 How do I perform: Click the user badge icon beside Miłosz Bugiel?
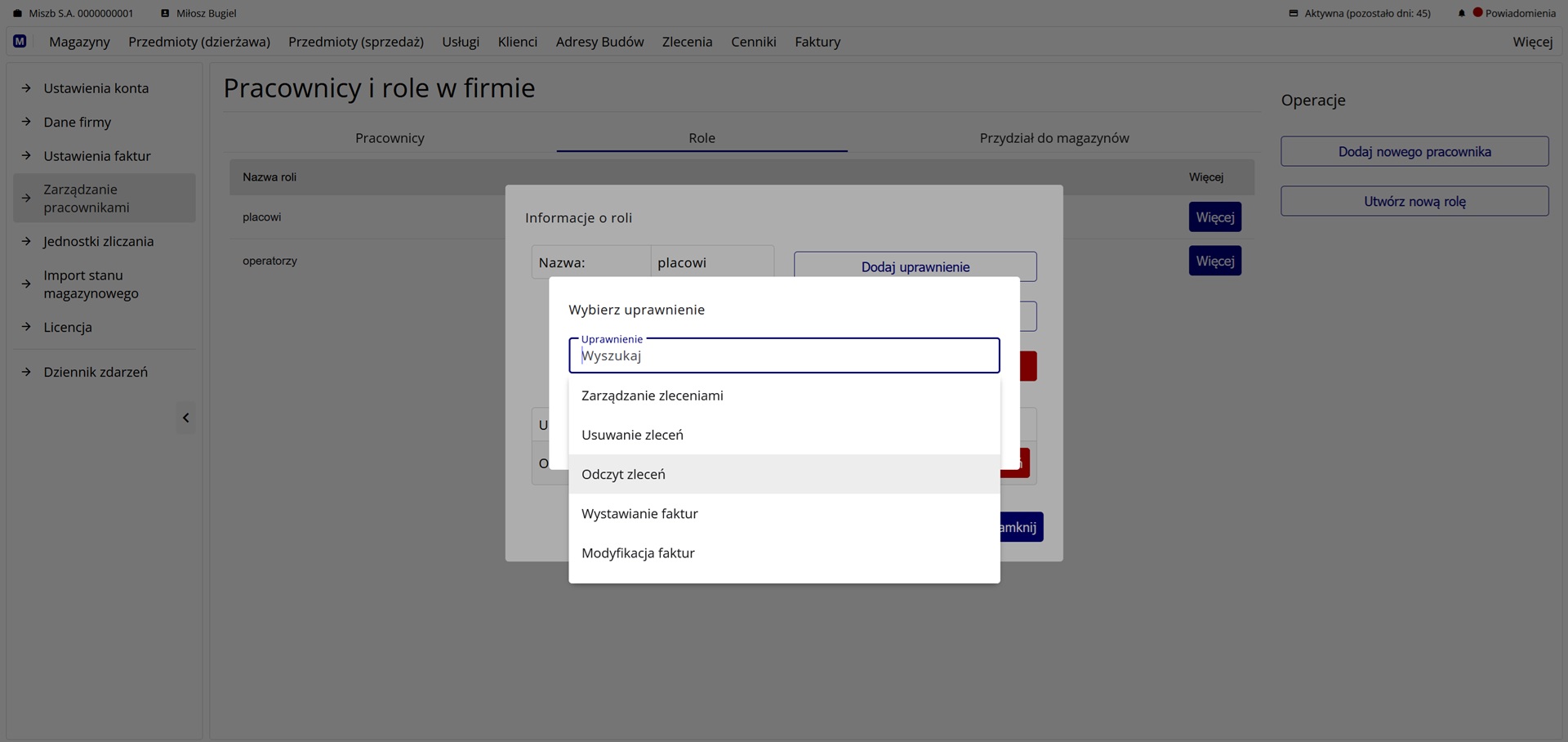point(165,13)
